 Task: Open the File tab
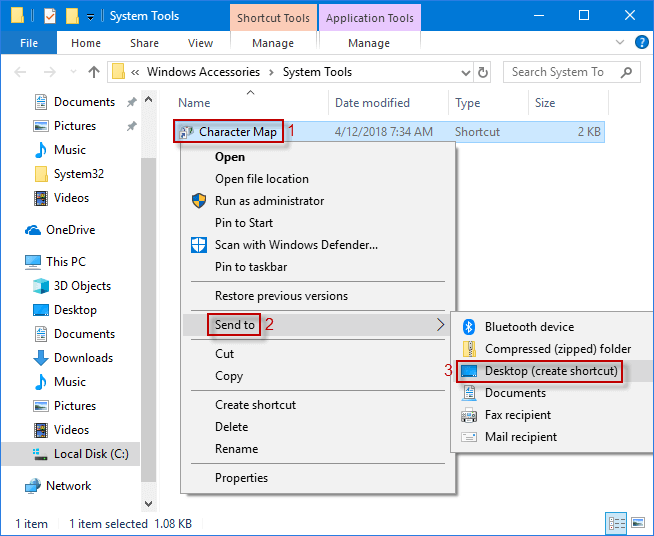(x=29, y=43)
